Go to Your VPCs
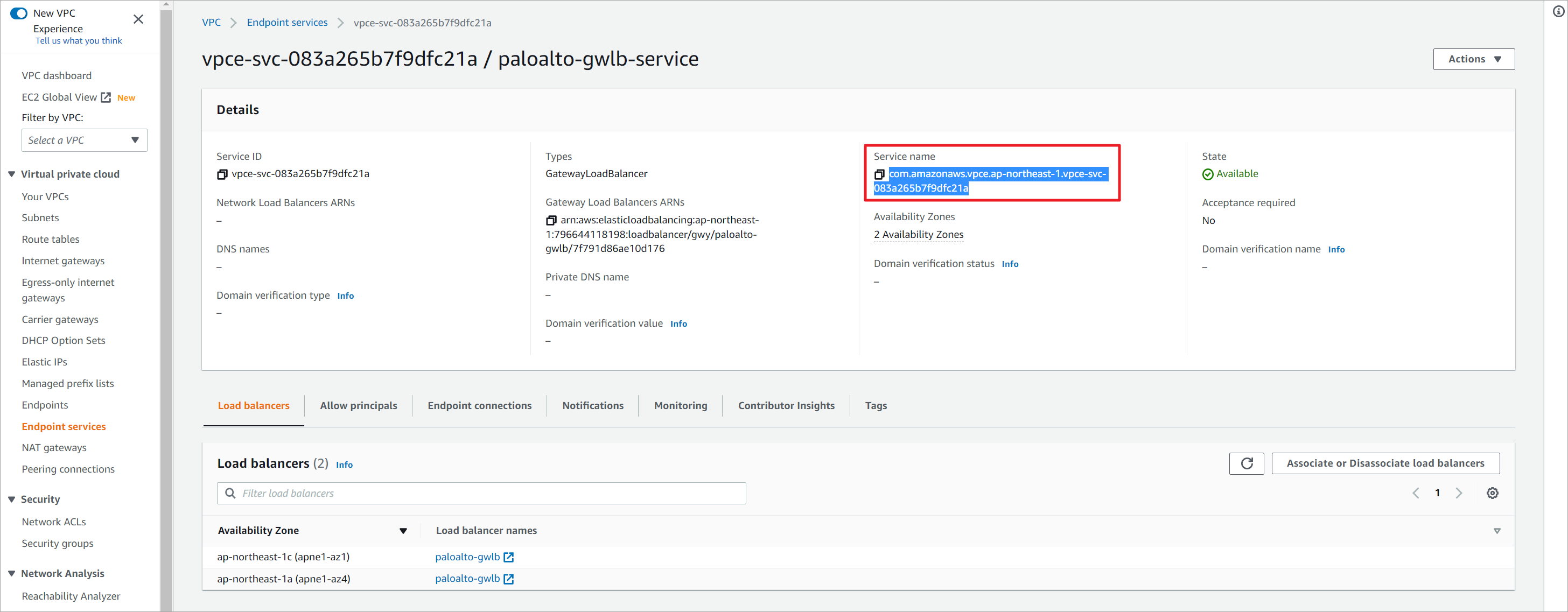Viewport: 1568px width, 612px height. tap(45, 196)
